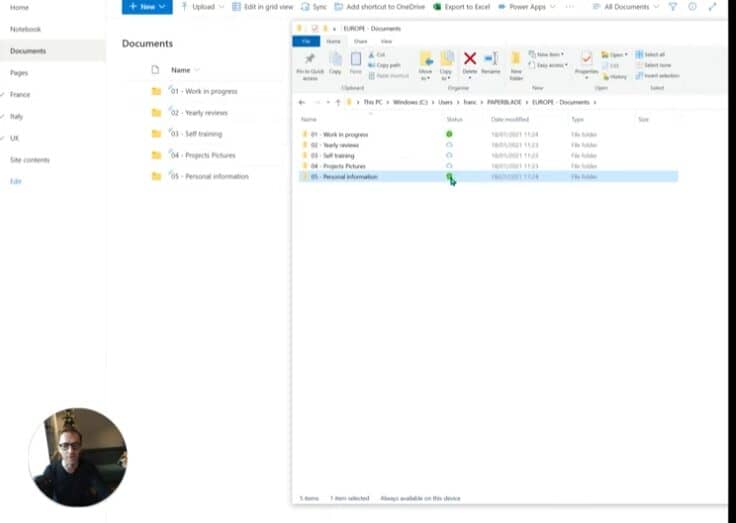Click cloud status icon of Yearly reviews
Image resolution: width=736 pixels, height=523 pixels.
coord(449,145)
